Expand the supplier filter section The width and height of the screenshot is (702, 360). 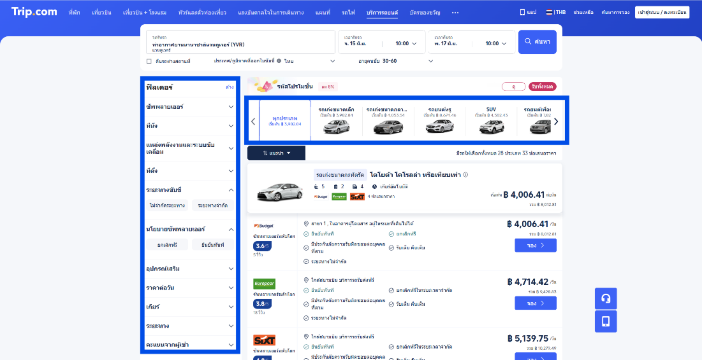190,107
